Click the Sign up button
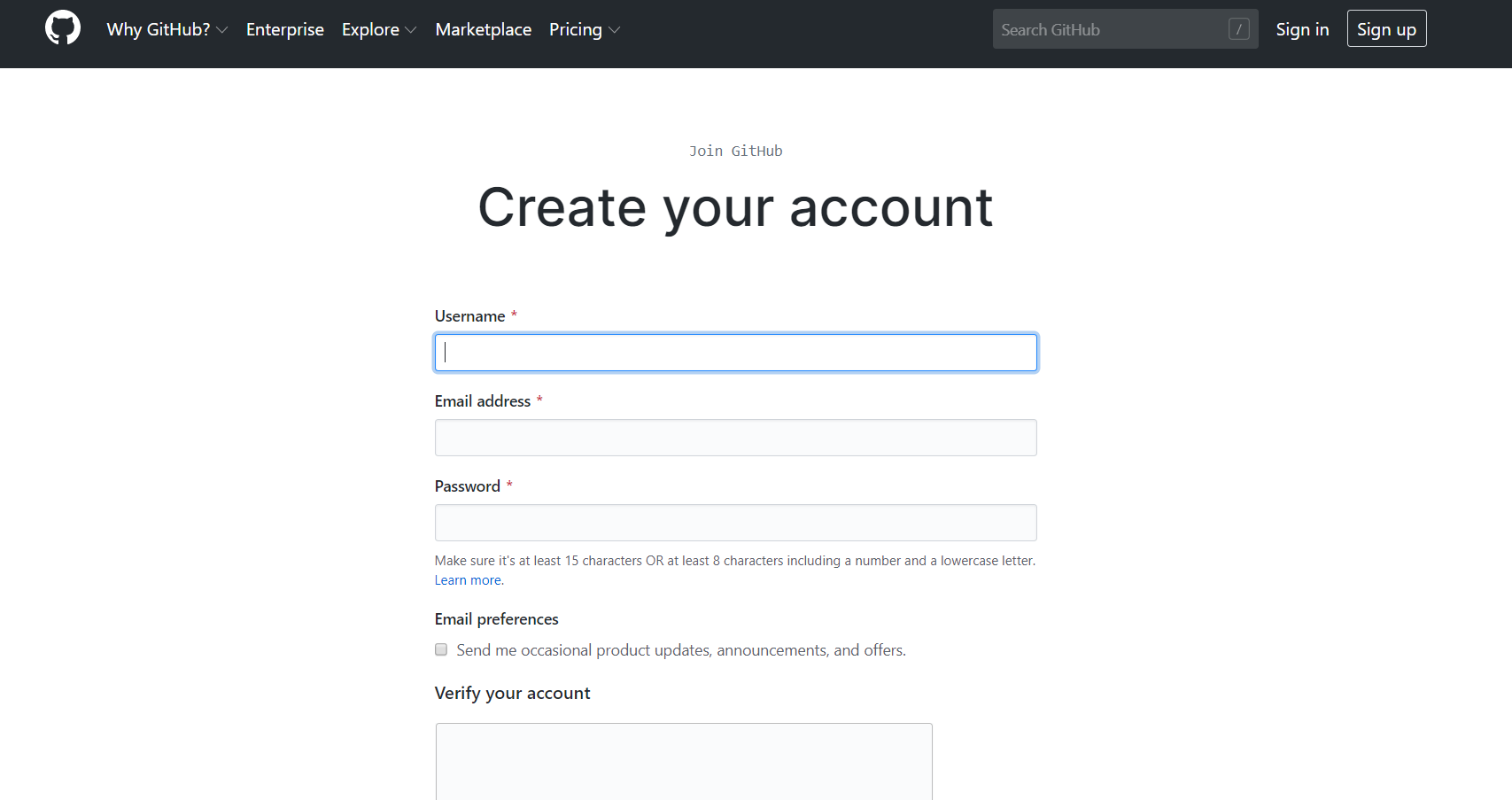1512x800 pixels. pos(1386,28)
